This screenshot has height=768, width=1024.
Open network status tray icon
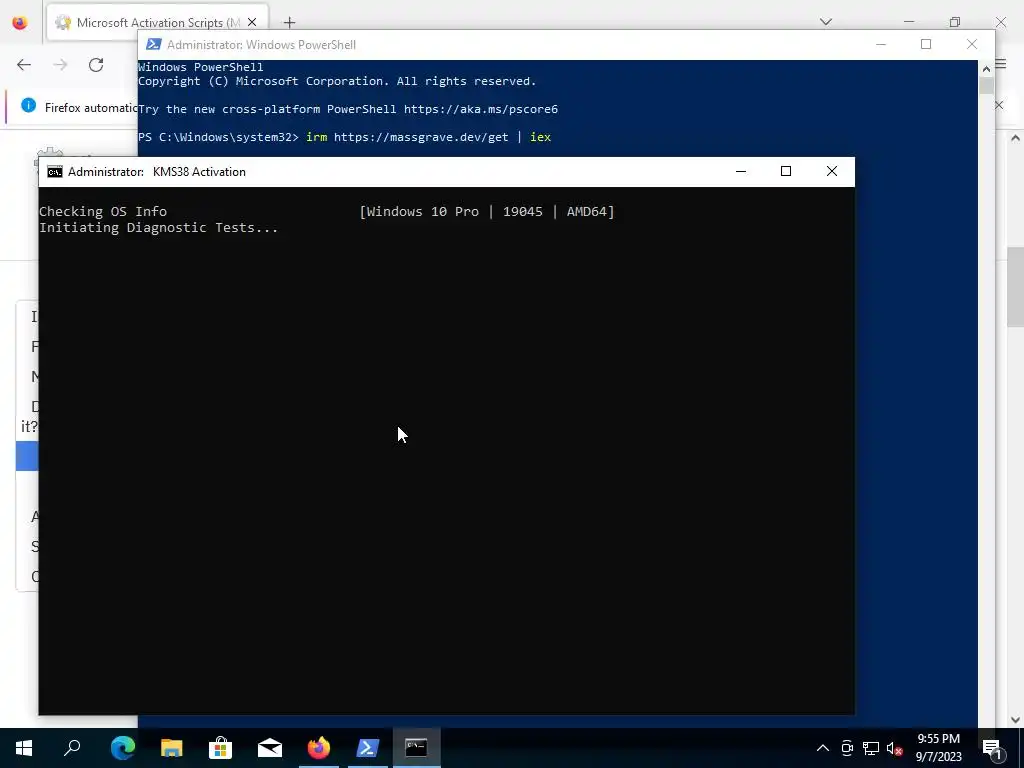coord(871,748)
